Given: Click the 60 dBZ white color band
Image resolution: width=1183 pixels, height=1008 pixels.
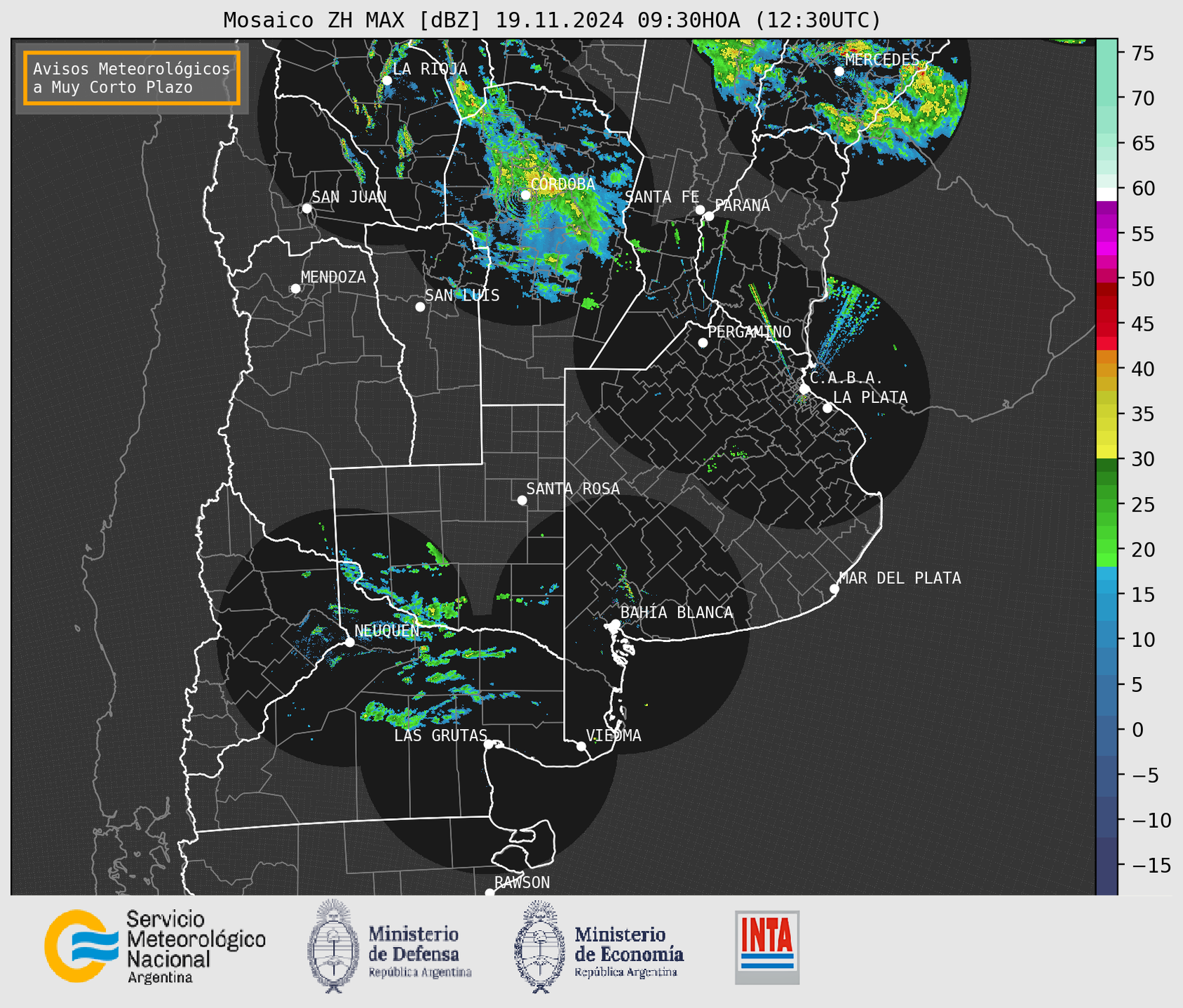Looking at the screenshot, I should tap(1107, 193).
